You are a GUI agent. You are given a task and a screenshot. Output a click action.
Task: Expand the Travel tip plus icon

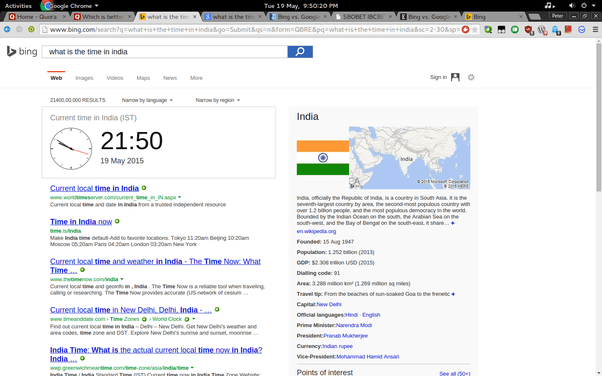(453, 294)
